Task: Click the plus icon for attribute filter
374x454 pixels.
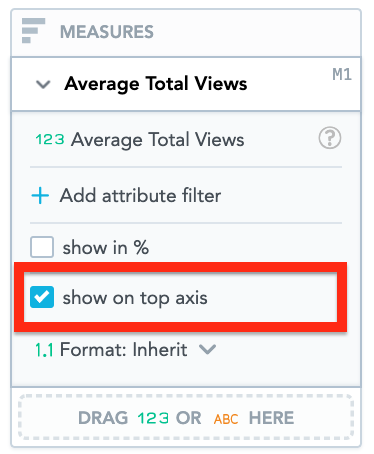Action: [x=40, y=195]
